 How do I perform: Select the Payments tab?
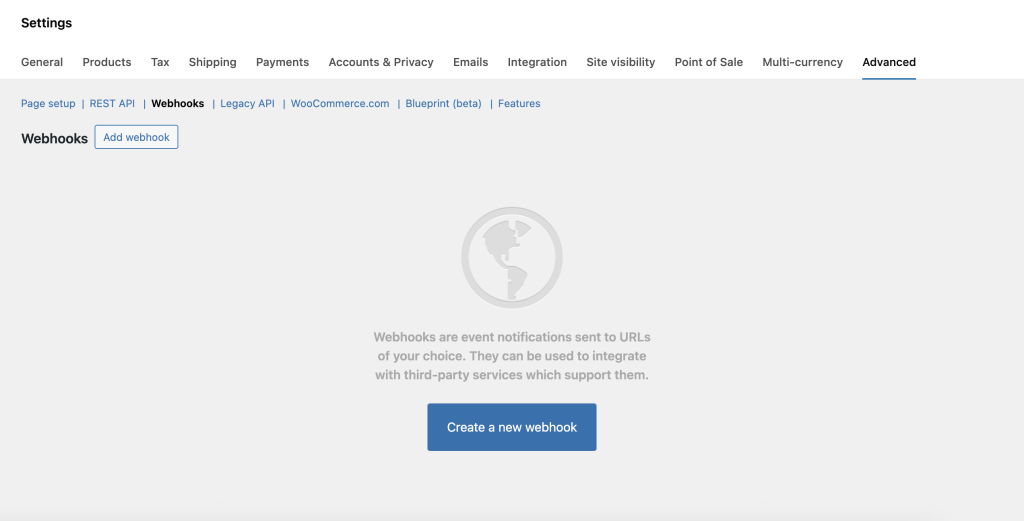(x=282, y=62)
